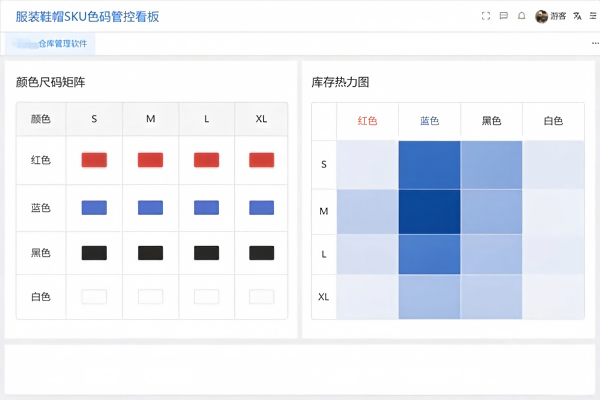This screenshot has height=400, width=600.
Task: Click darkest heatmap cell 蓝色 size M
Action: (429, 212)
